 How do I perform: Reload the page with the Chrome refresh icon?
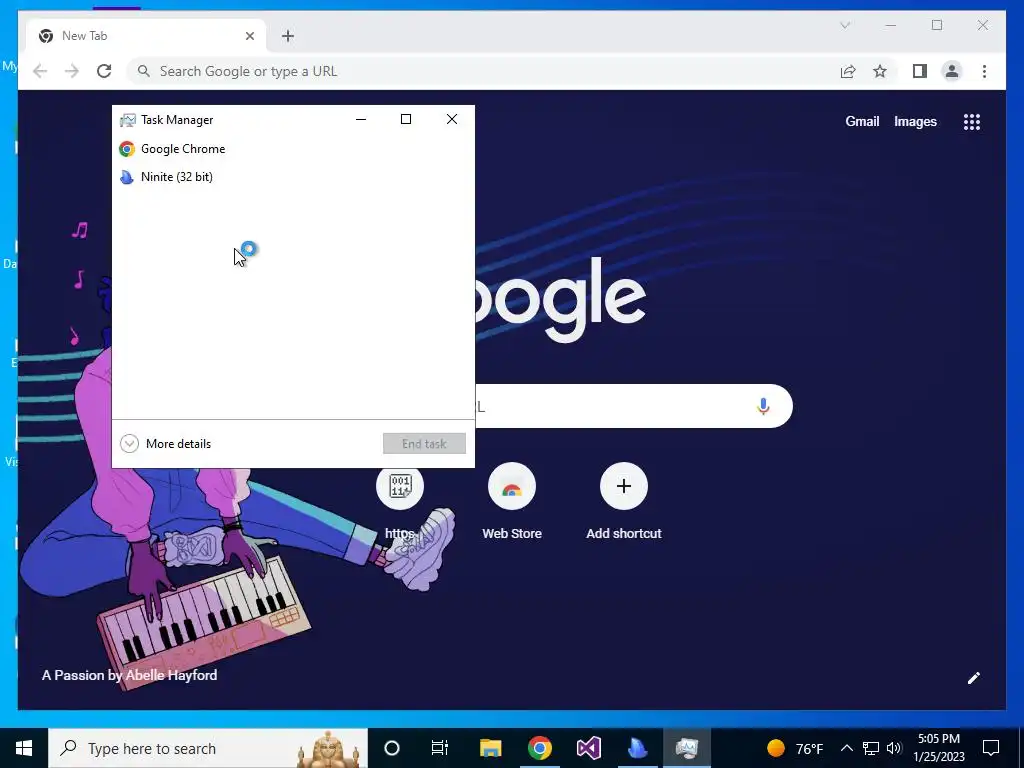point(104,71)
